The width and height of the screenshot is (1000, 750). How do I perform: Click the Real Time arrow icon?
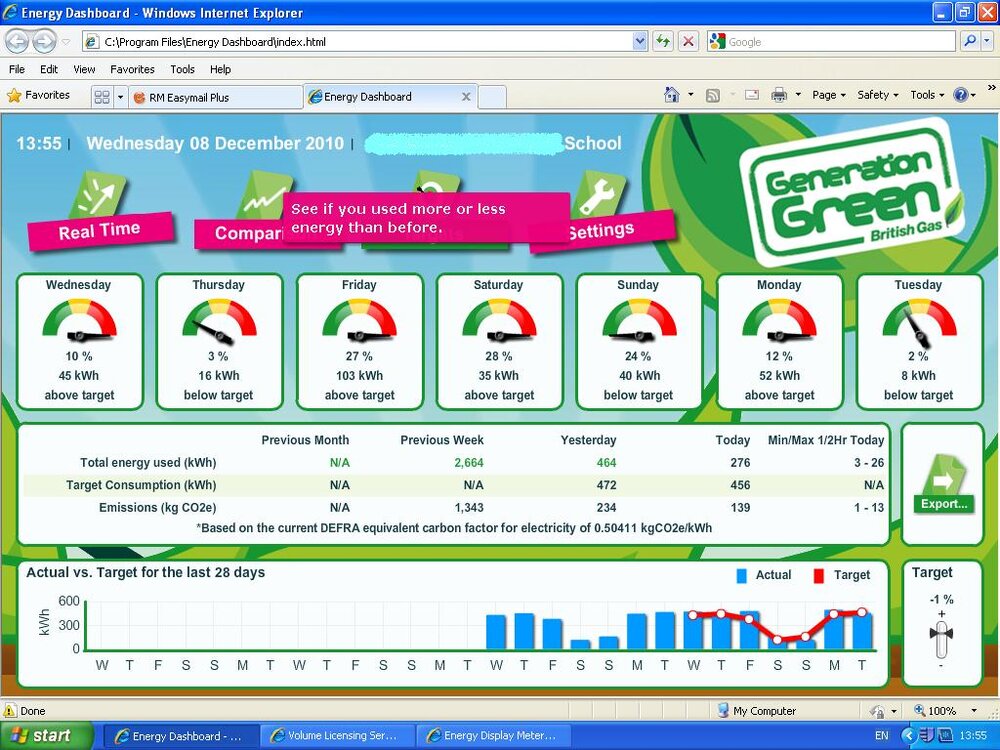(98, 195)
